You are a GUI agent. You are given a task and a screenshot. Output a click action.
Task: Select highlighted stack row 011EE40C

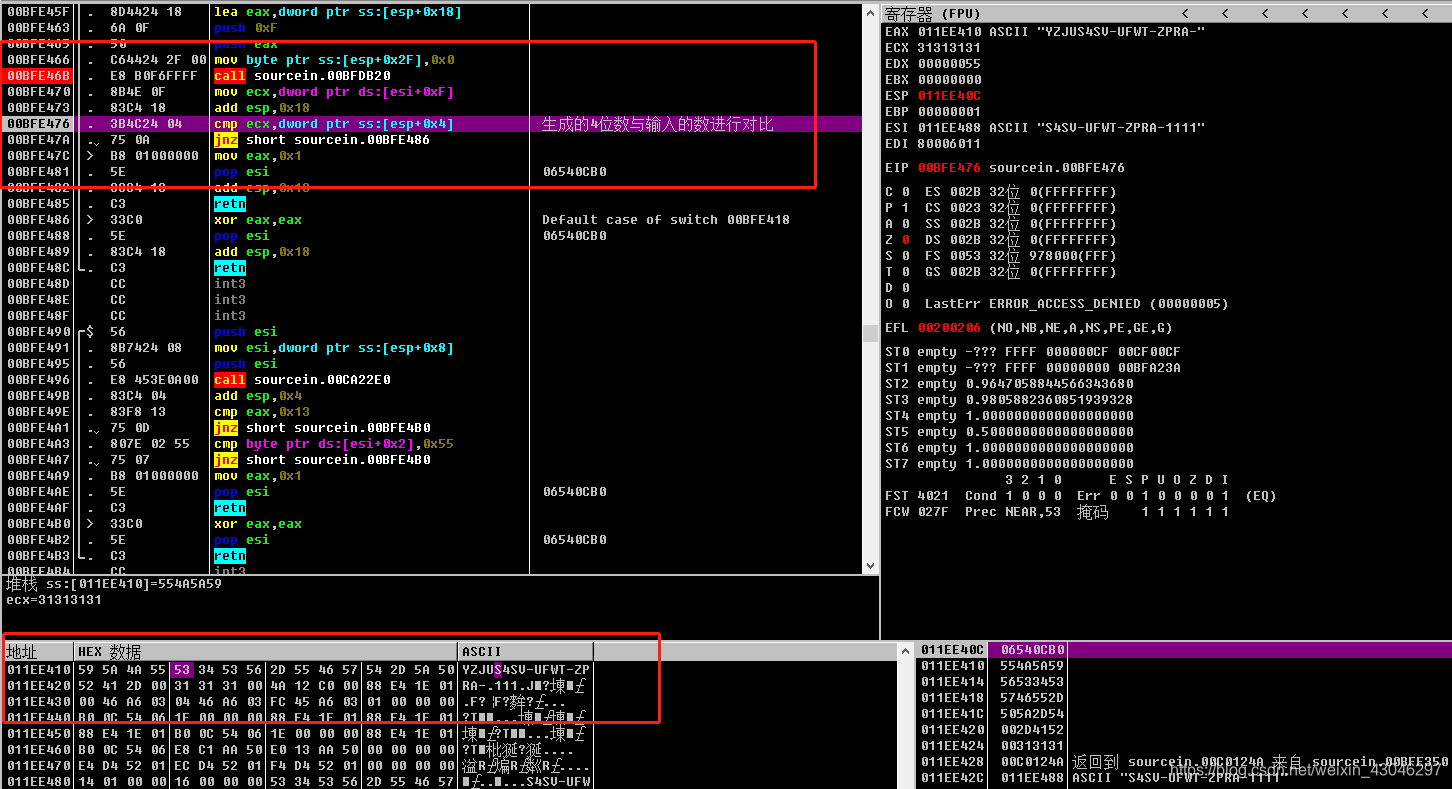pyautogui.click(x=1184, y=650)
